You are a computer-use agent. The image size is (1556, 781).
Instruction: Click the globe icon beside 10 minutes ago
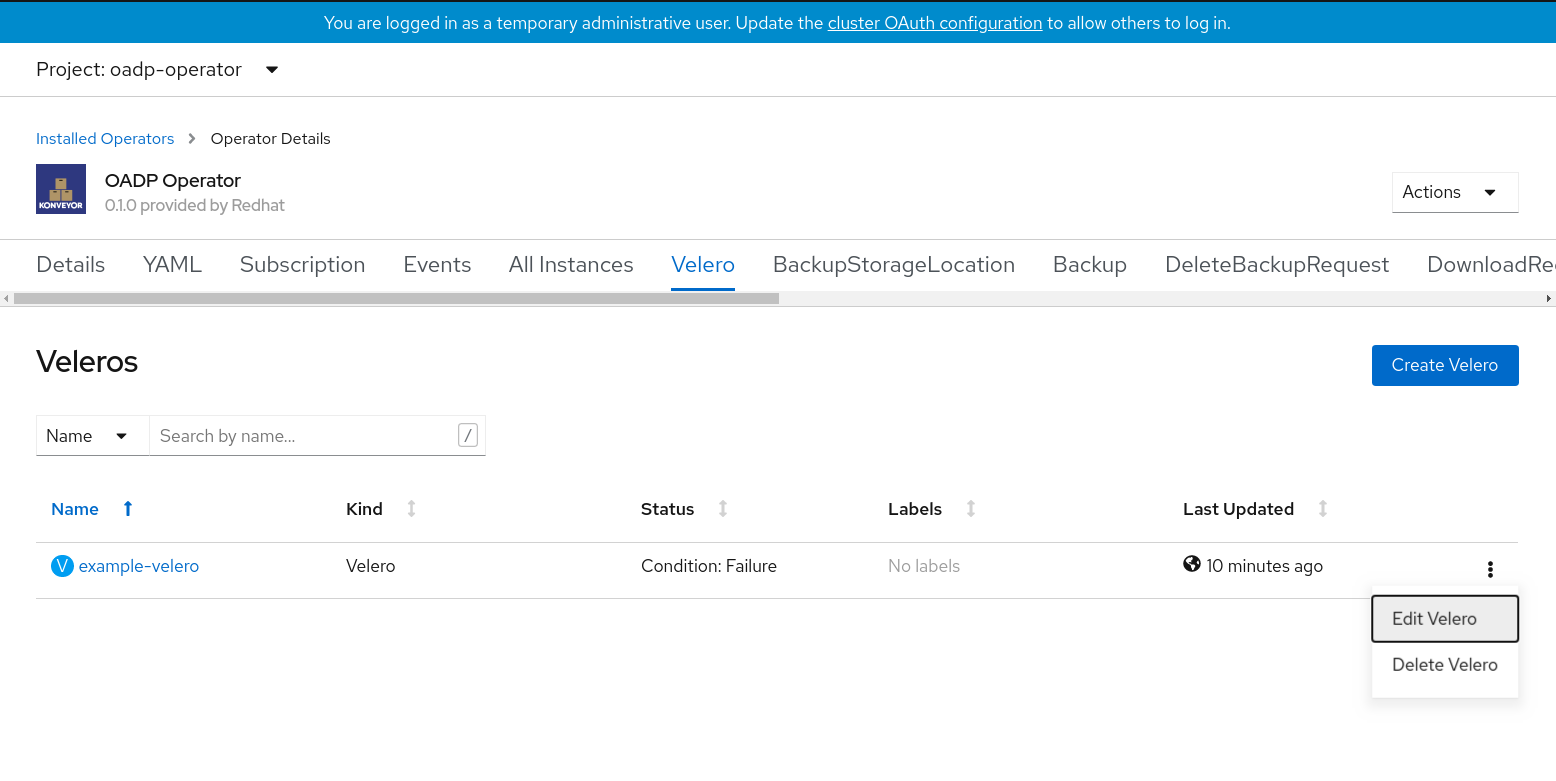1191,564
